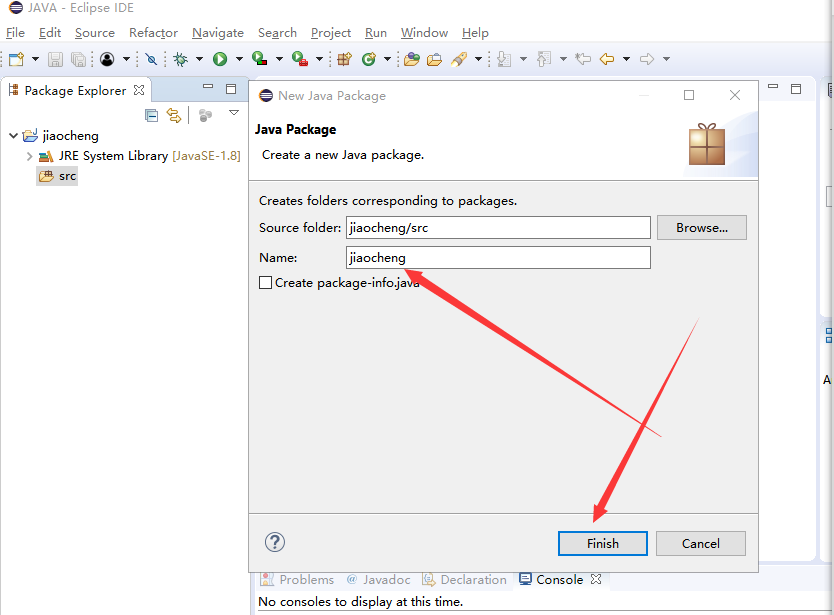The width and height of the screenshot is (834, 615).
Task: Check Create package-info.java checkbox
Action: click(265, 282)
